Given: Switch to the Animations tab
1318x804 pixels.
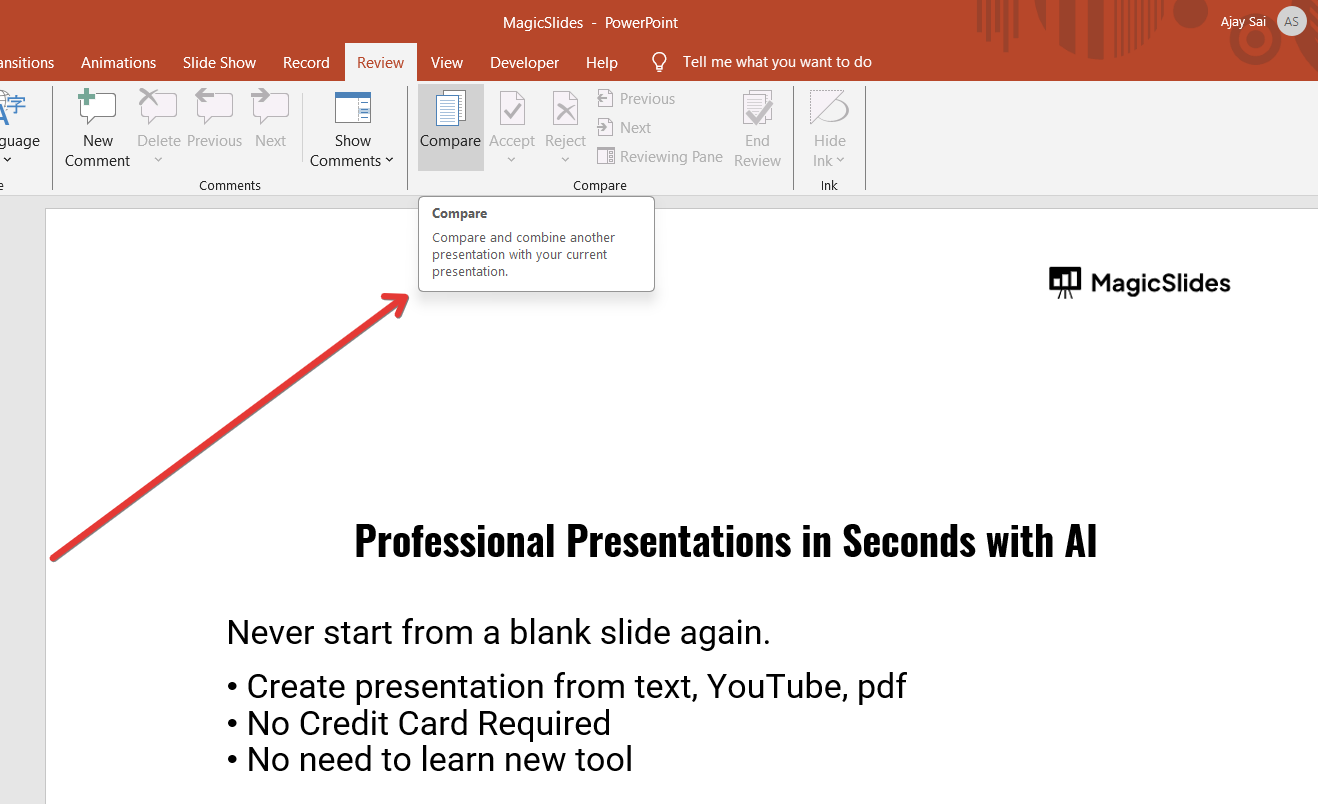Looking at the screenshot, I should (119, 62).
